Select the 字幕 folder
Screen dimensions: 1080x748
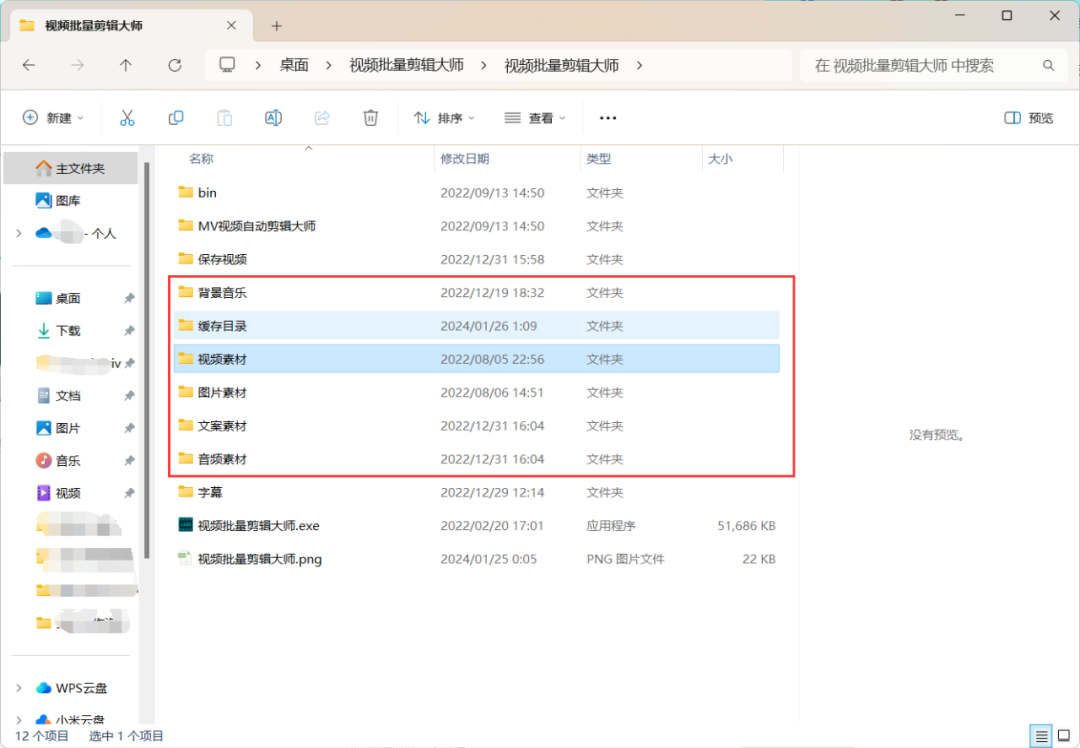click(x=476, y=492)
